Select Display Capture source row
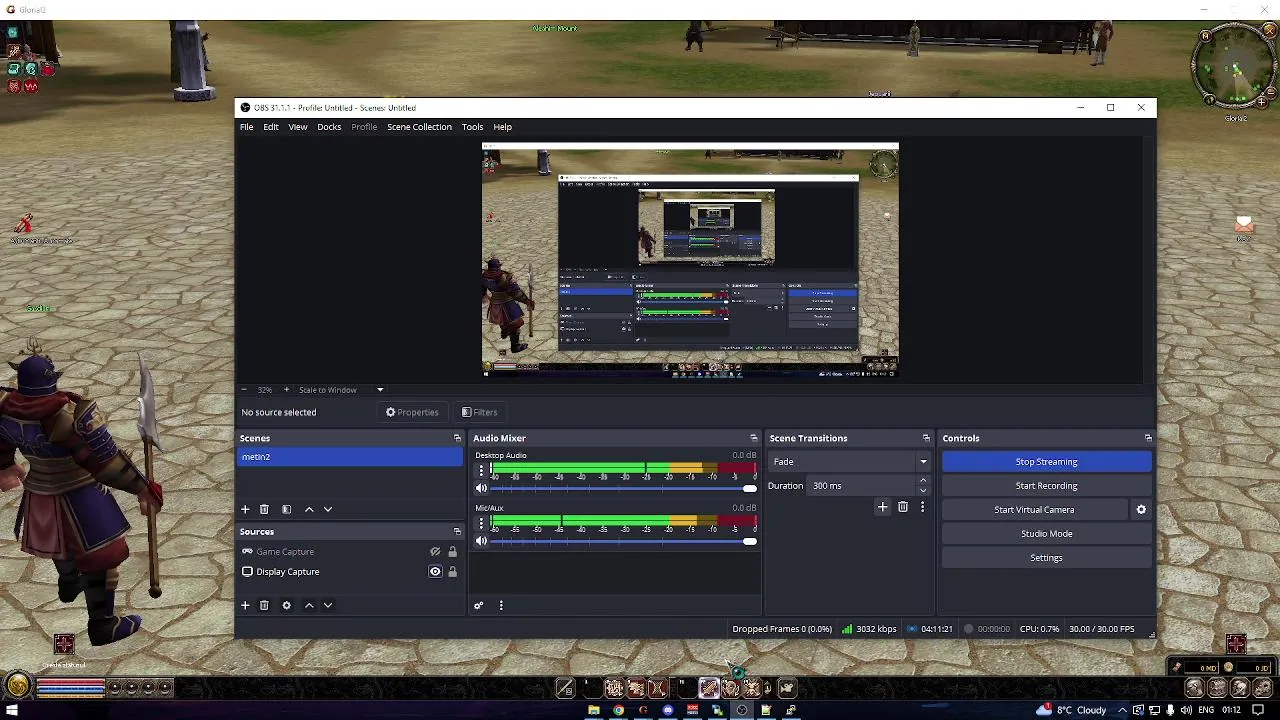This screenshot has width=1280, height=720. coord(348,572)
